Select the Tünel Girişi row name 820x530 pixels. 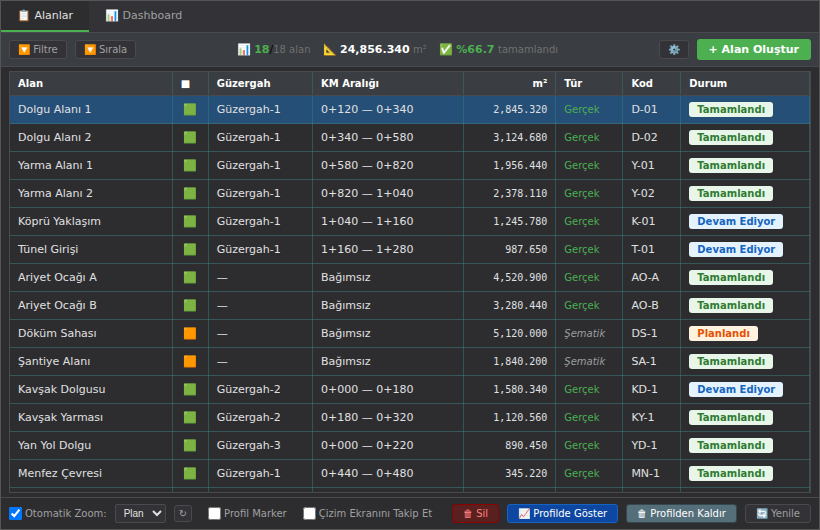point(48,250)
